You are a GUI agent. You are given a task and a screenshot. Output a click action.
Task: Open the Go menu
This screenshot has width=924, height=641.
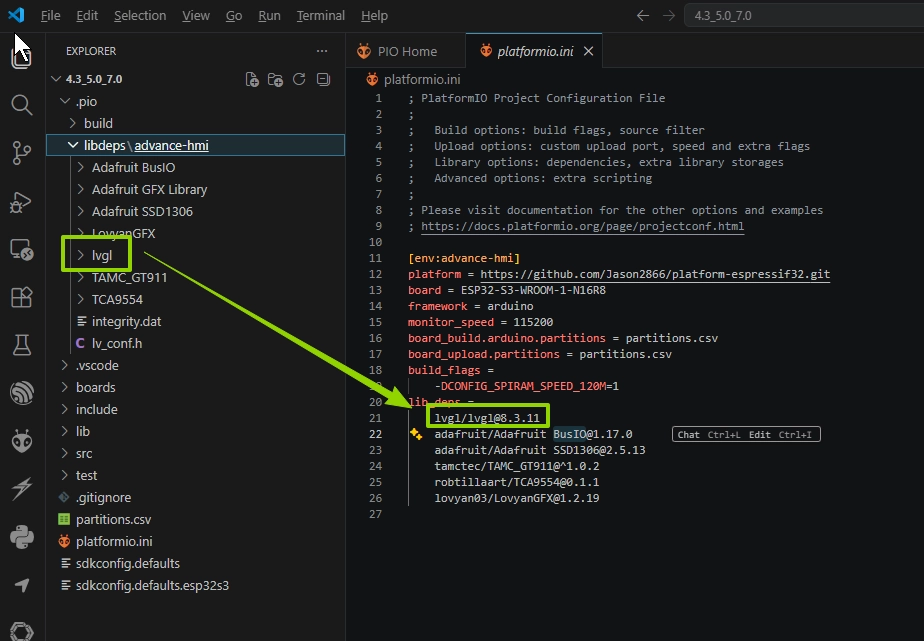pos(234,15)
